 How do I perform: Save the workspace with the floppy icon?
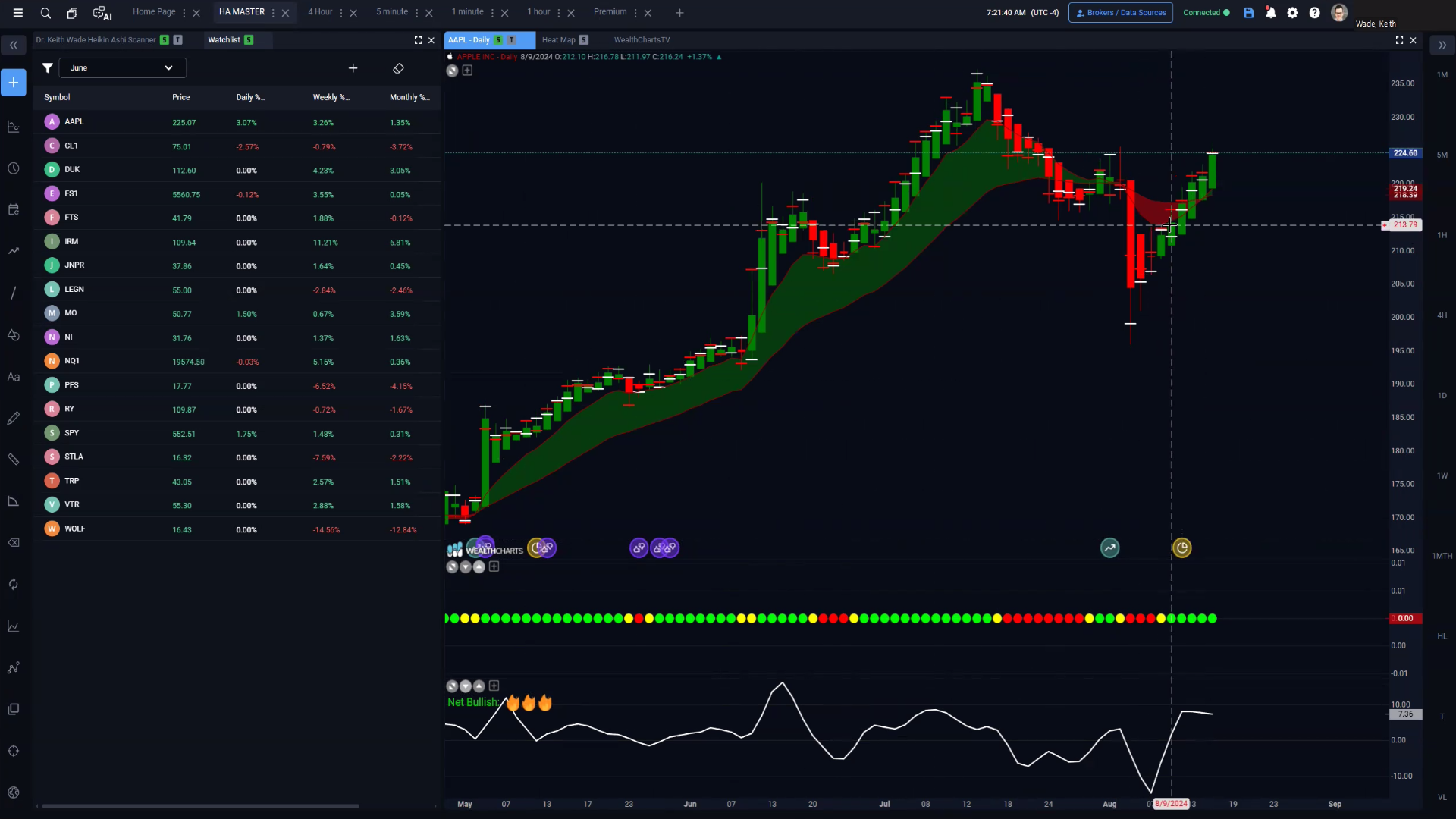coord(1249,13)
